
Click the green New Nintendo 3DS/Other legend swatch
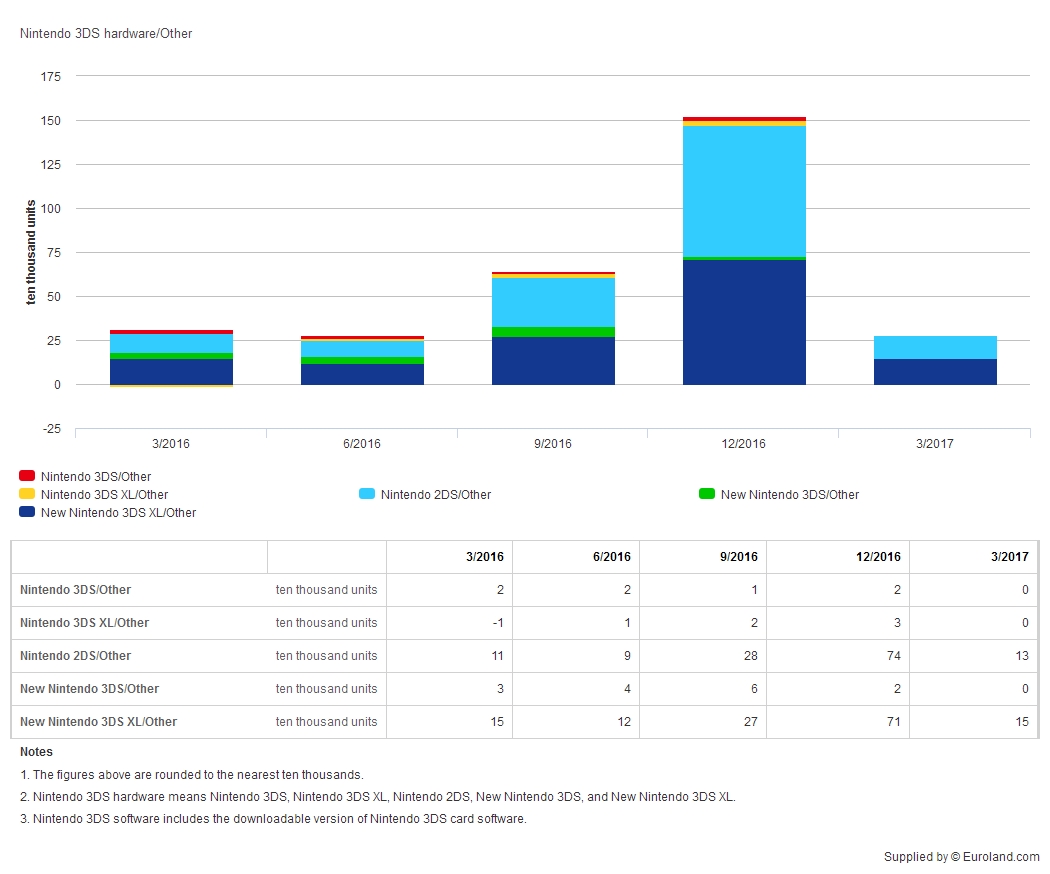coord(706,494)
